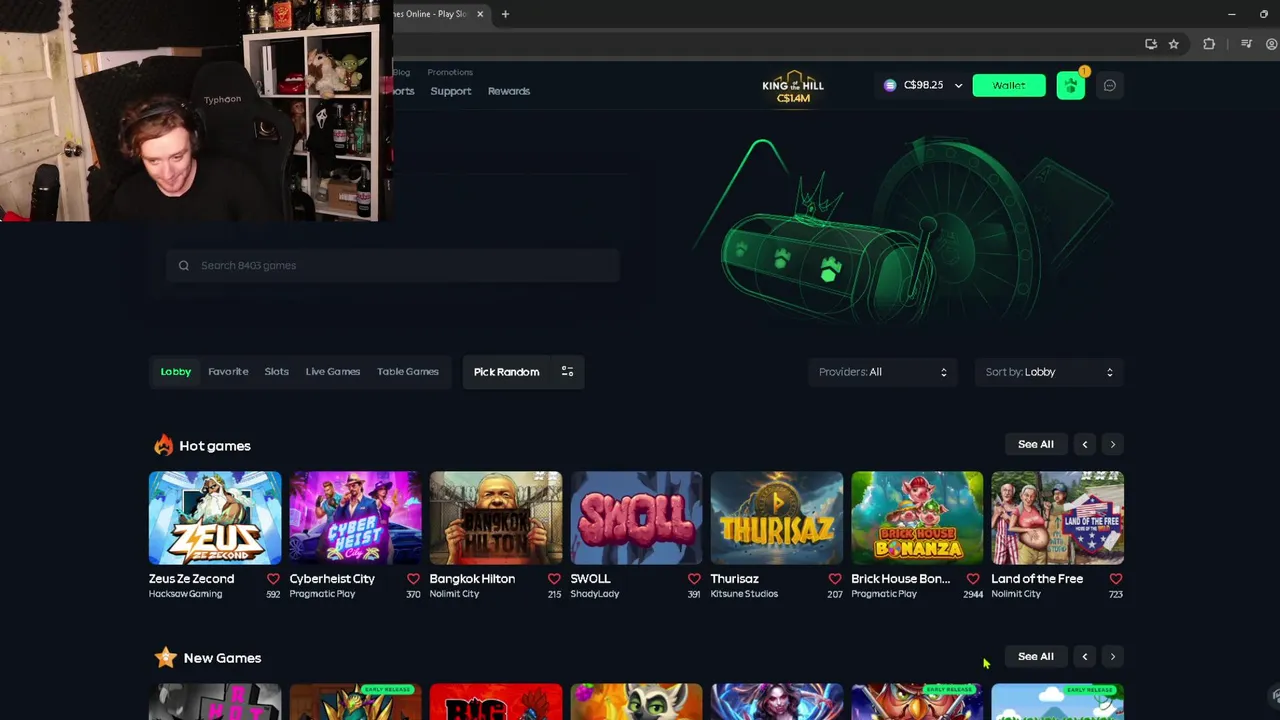Open the Sort by: Lobby dropdown
This screenshot has width=1280, height=720.
[1049, 372]
